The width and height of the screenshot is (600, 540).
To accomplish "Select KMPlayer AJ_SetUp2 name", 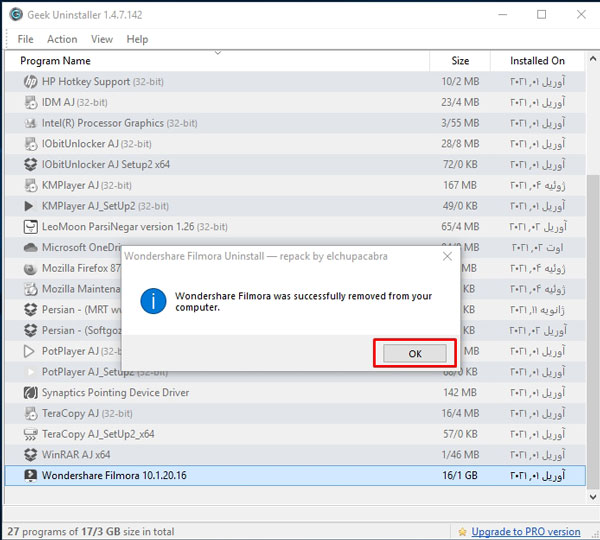I will tap(105, 206).
